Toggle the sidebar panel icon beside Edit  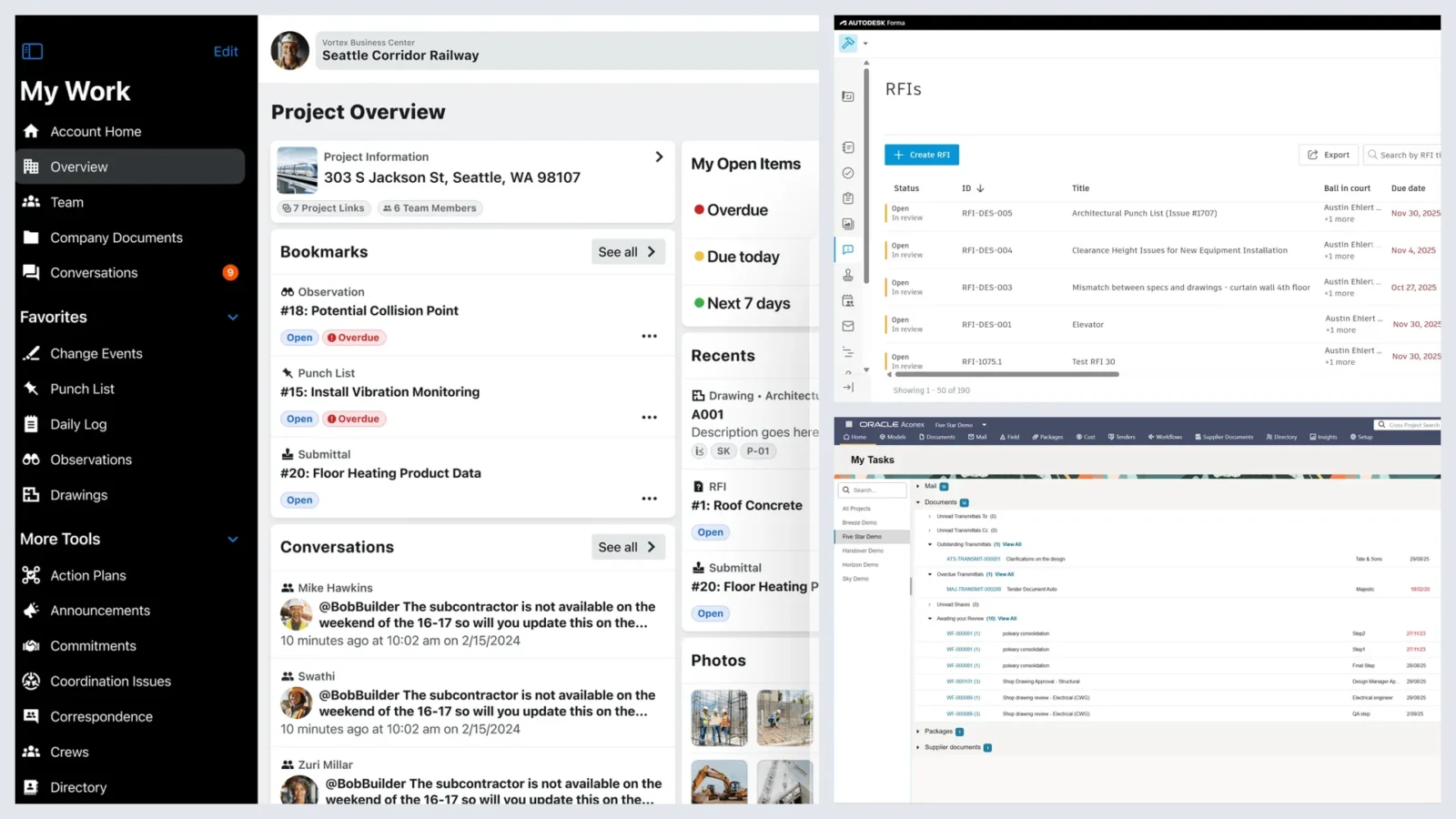(33, 52)
